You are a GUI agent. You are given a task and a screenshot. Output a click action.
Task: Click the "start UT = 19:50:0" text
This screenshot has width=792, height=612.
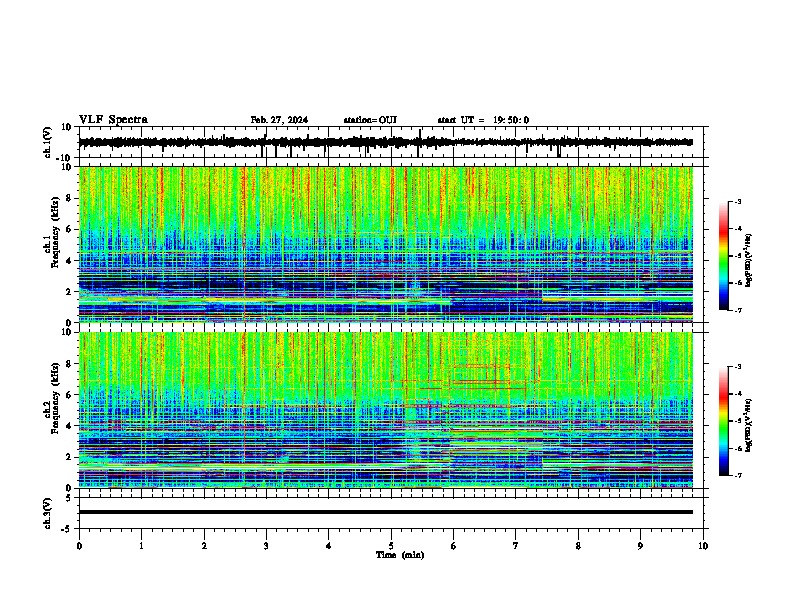click(x=483, y=120)
